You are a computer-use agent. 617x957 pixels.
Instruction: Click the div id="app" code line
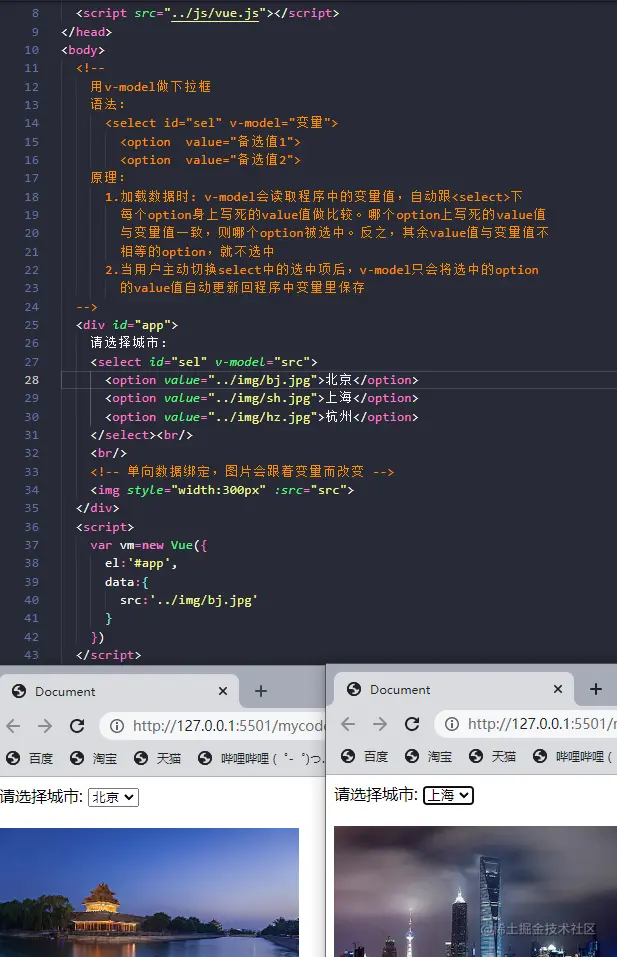[127, 325]
